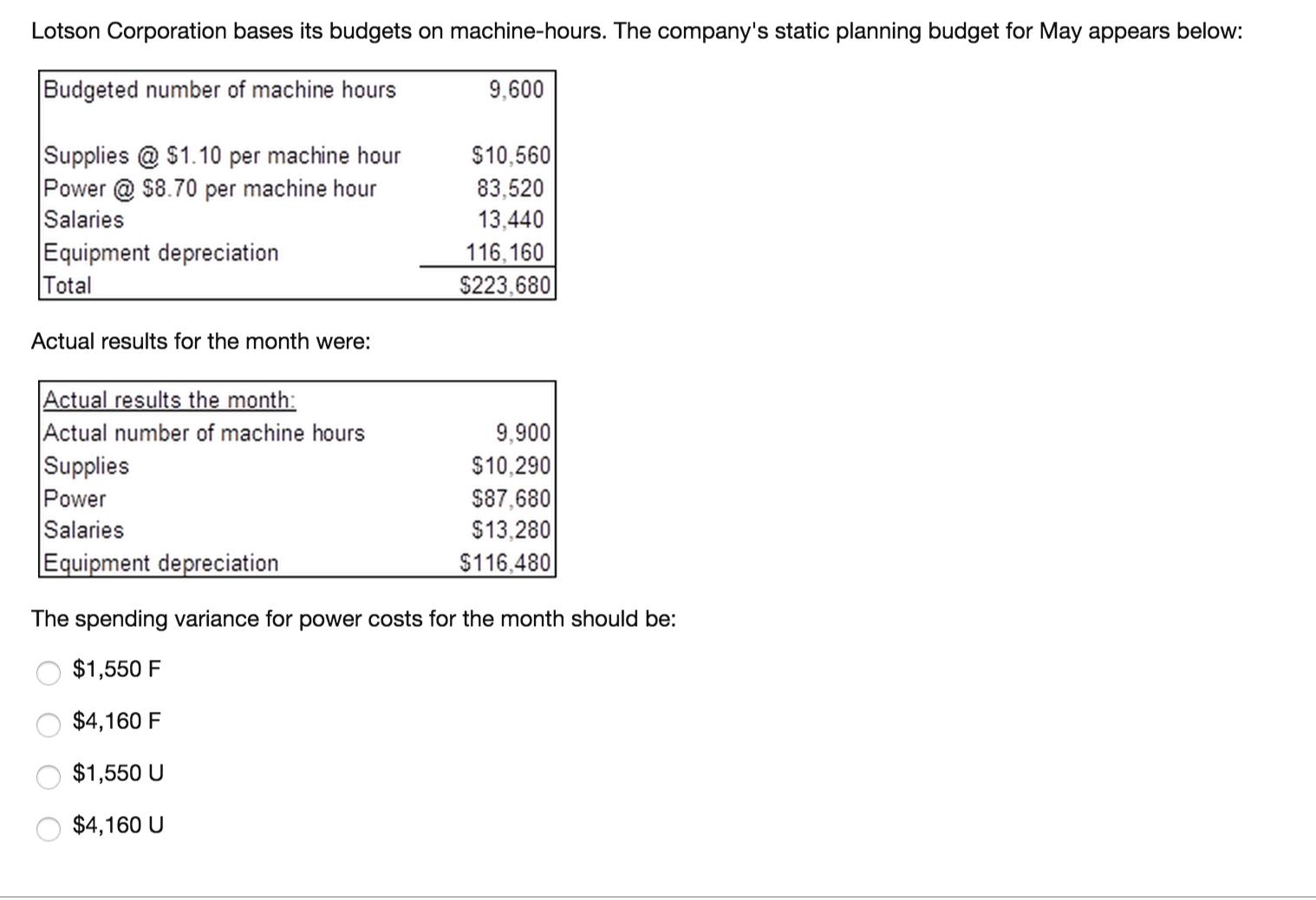Click the actual Salaries amount $13,280
Viewport: 1316px width, 900px height.
pyautogui.click(x=511, y=530)
